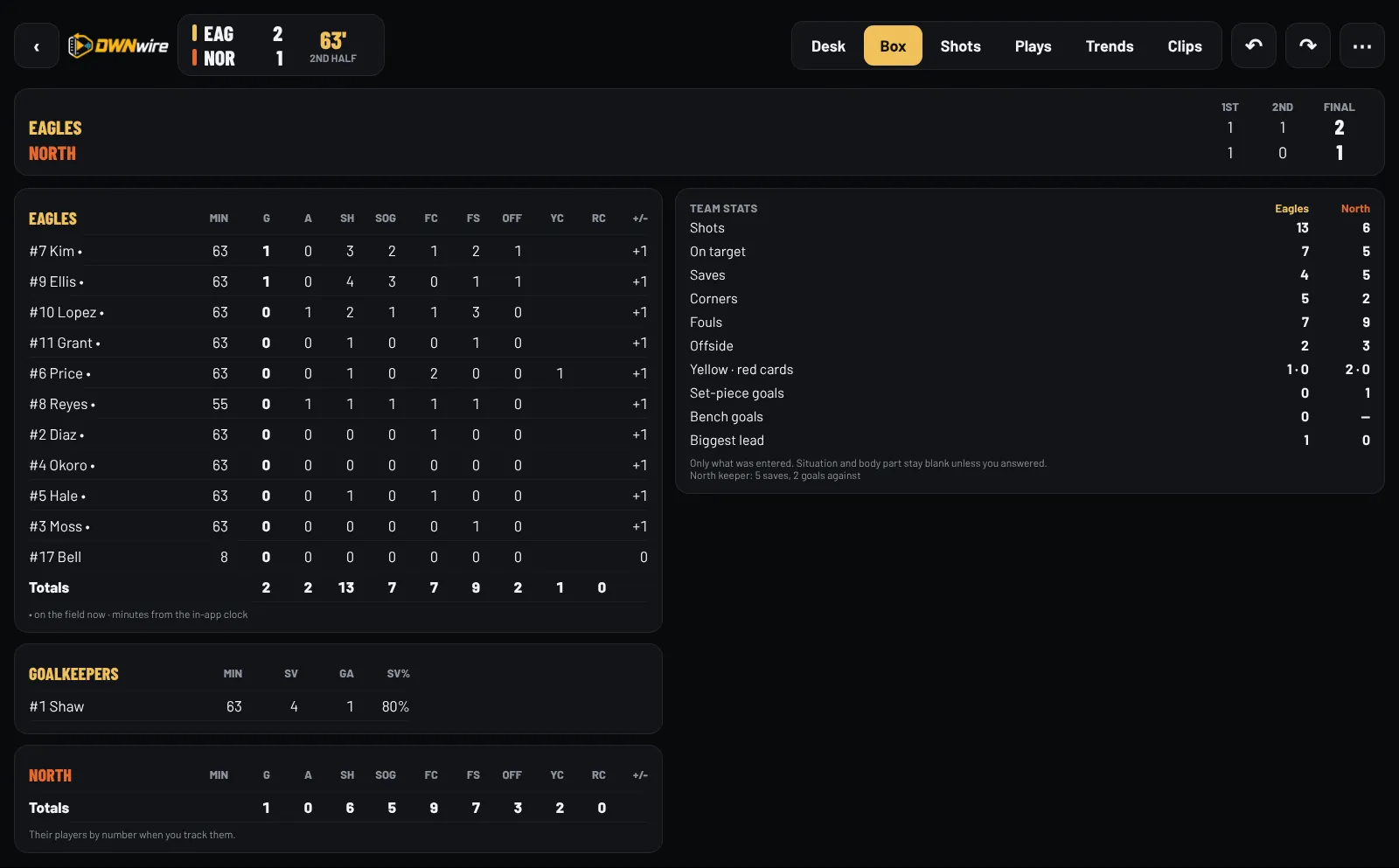Click the NOR score in header
Viewport: 1399px width, 868px height.
click(279, 59)
